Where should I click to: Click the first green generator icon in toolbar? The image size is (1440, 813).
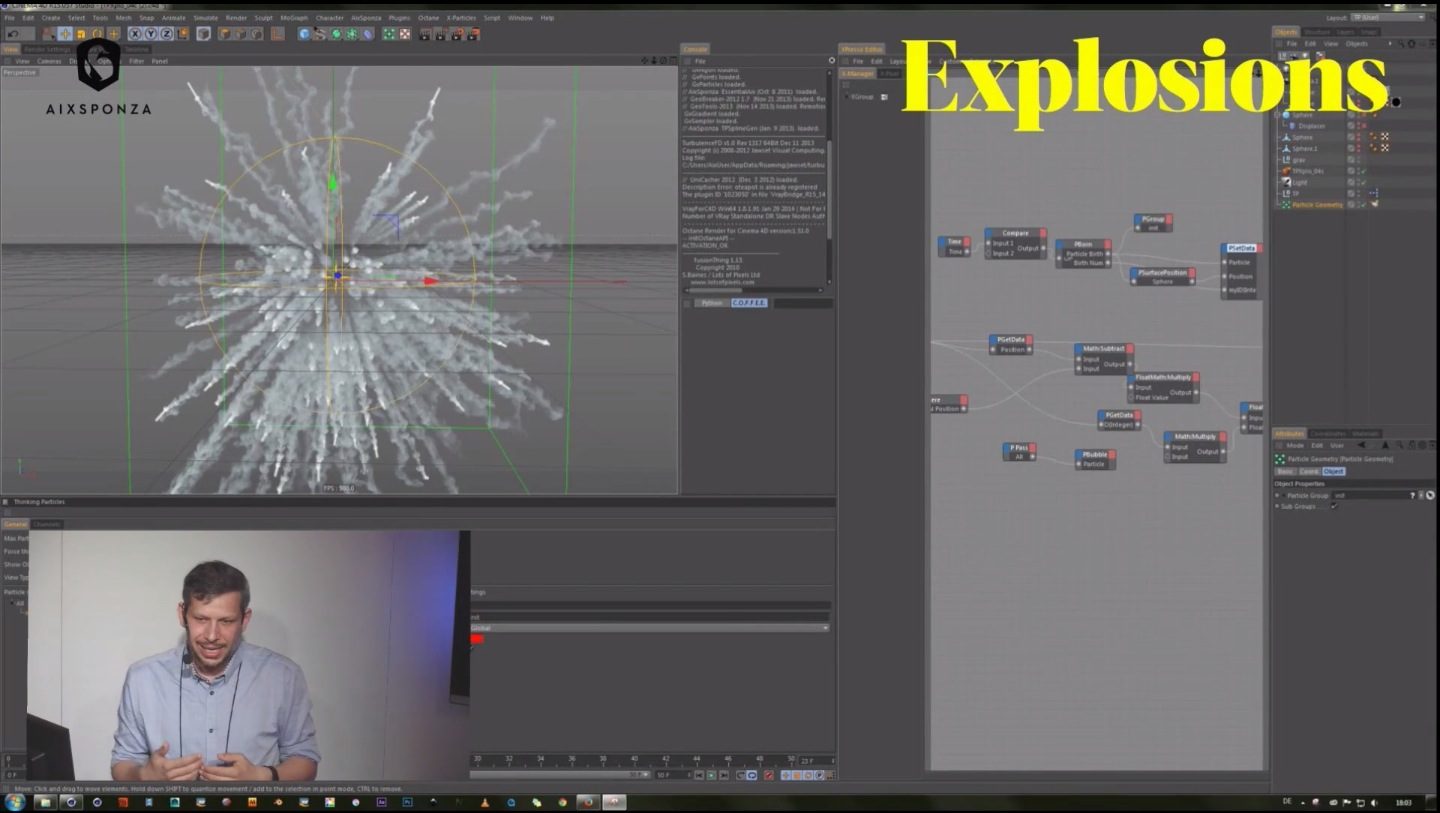(x=336, y=34)
